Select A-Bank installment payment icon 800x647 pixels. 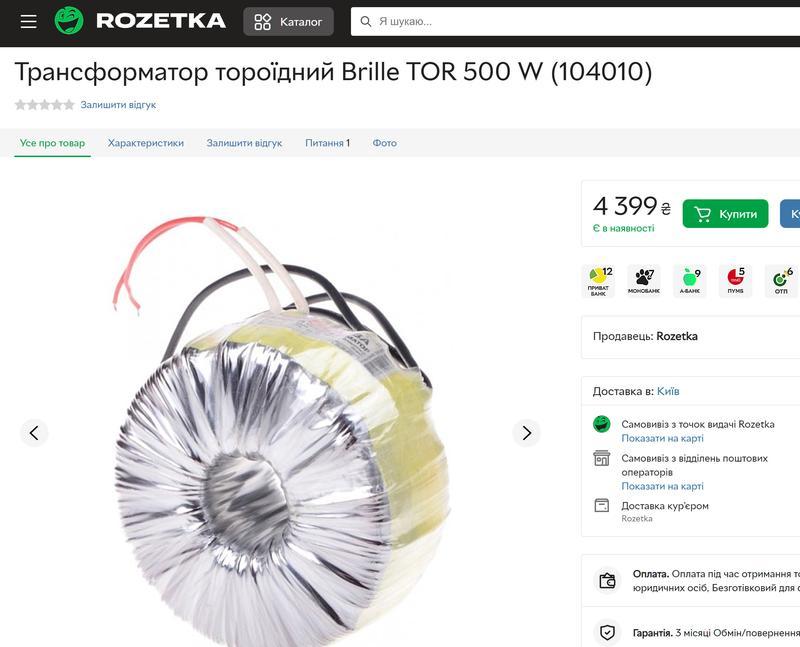point(690,279)
